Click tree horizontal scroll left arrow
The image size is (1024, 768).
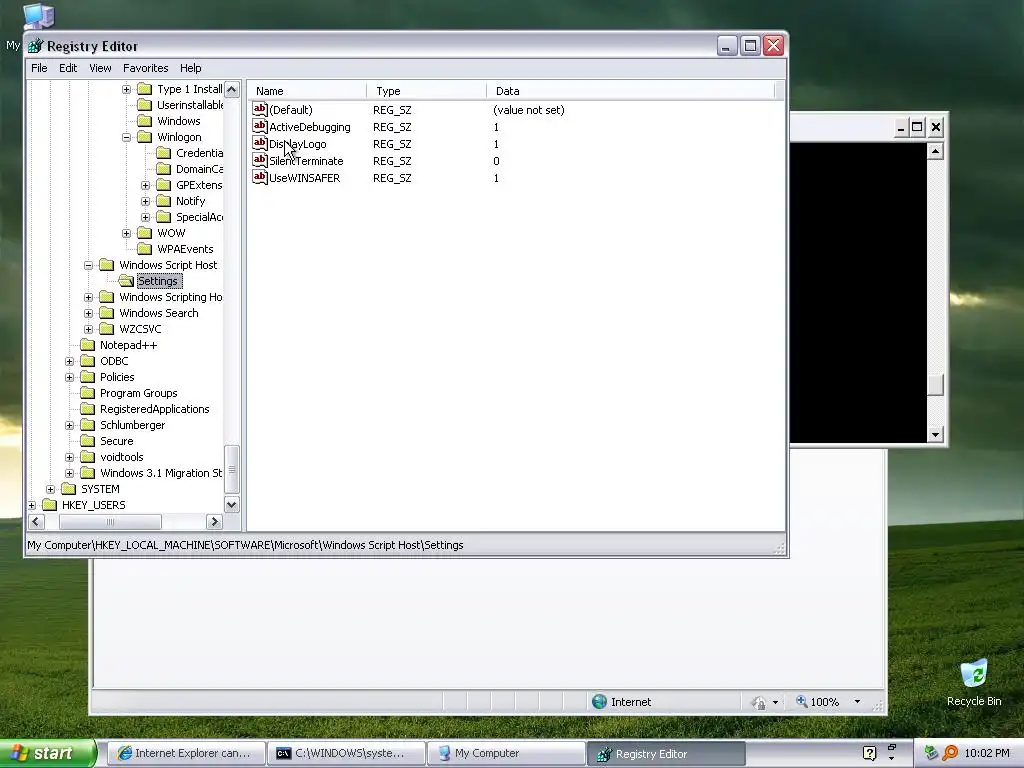(x=36, y=521)
